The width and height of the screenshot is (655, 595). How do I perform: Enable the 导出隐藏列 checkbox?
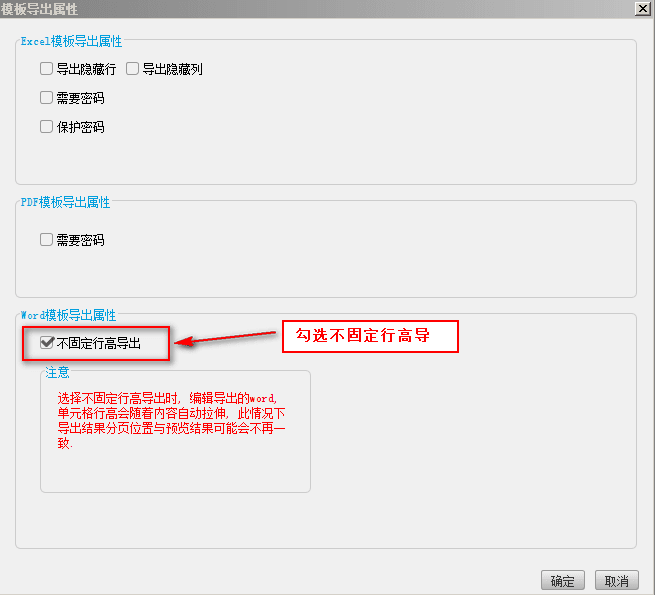[132, 69]
